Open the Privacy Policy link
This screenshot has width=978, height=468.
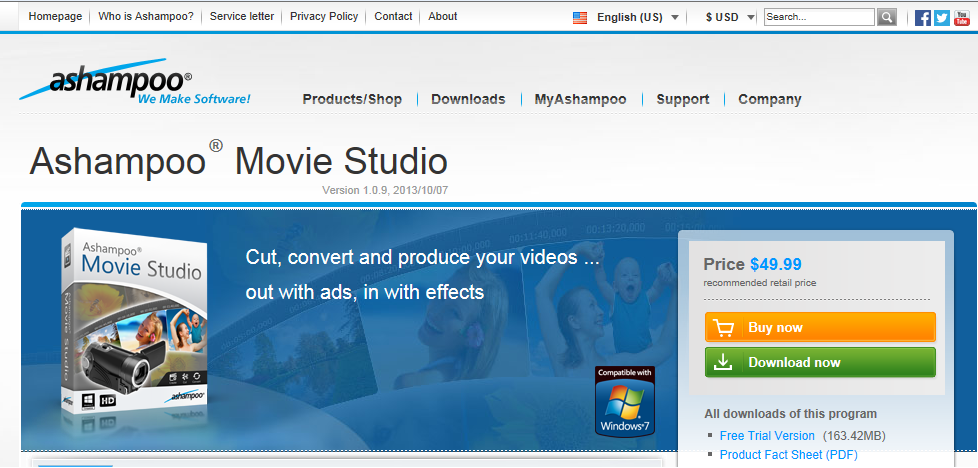[x=324, y=16]
